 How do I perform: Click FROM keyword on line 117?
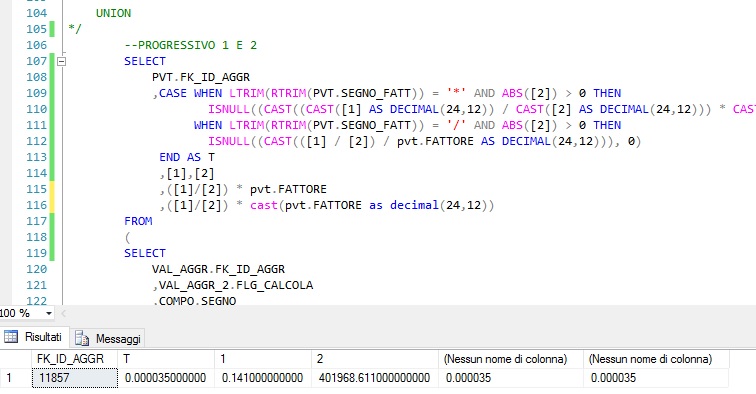tap(138, 221)
